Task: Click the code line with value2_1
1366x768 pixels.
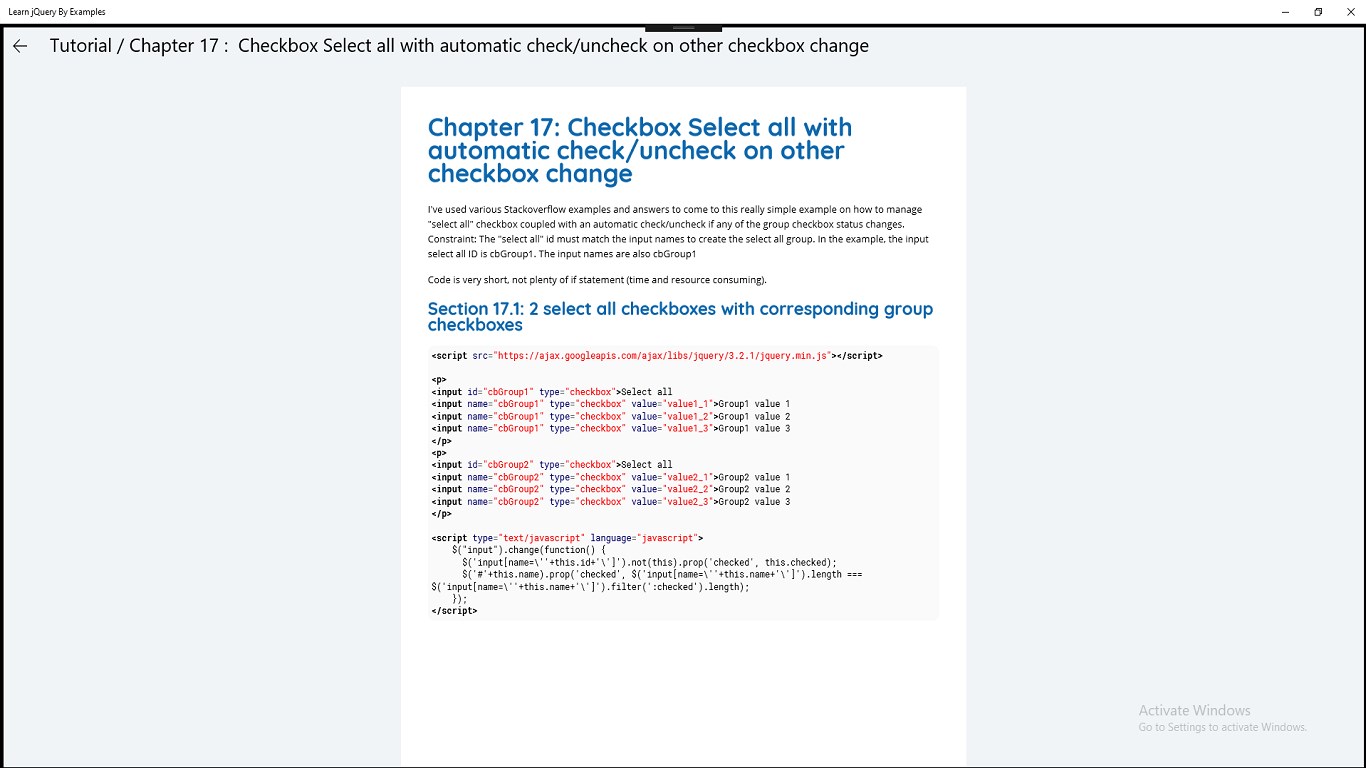Action: [x=611, y=477]
